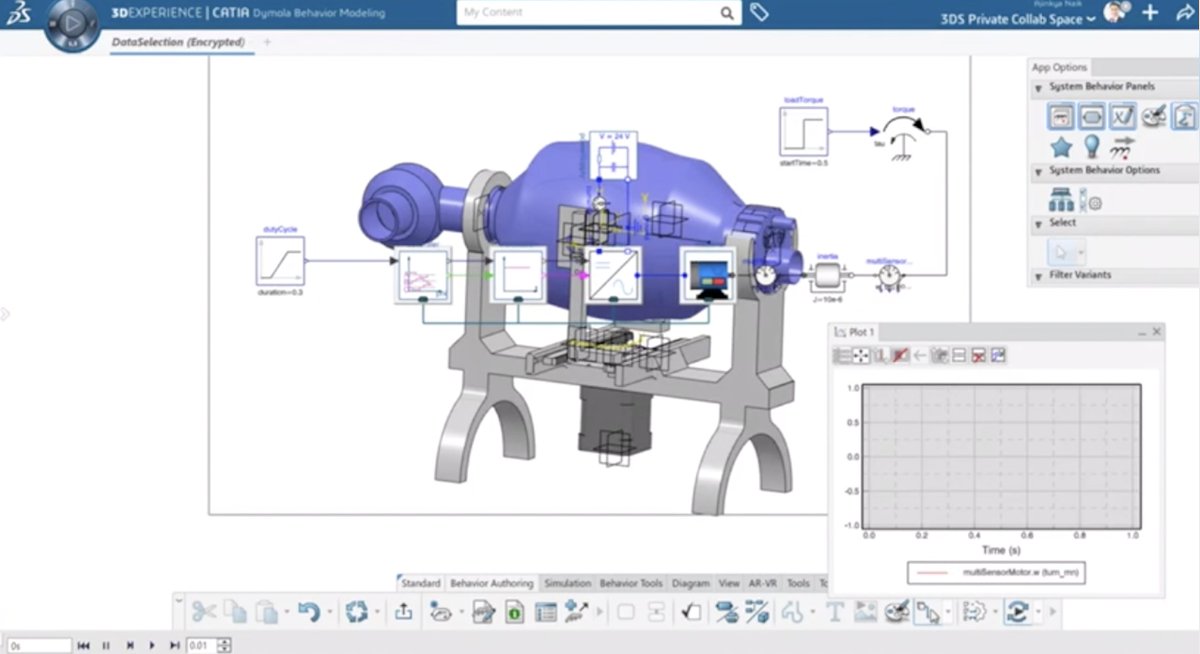Open the 3DS Private Collab Space dropdown
Screen dimensions: 1200x654
tap(1018, 20)
